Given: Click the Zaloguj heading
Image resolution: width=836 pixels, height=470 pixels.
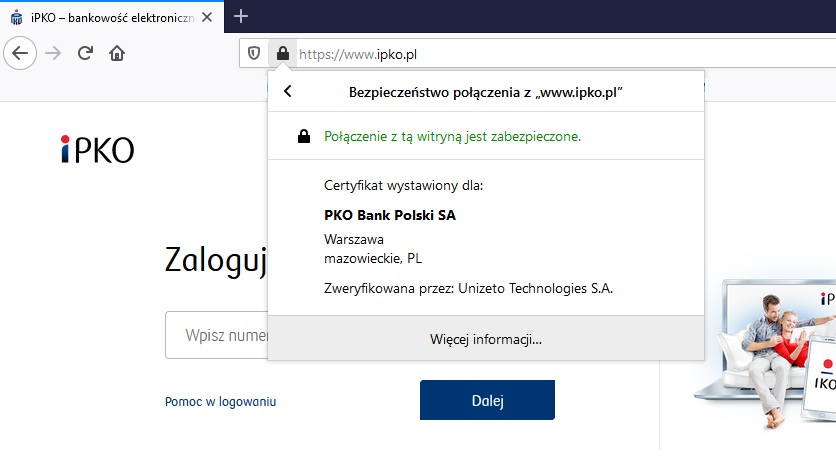Looking at the screenshot, I should point(215,261).
